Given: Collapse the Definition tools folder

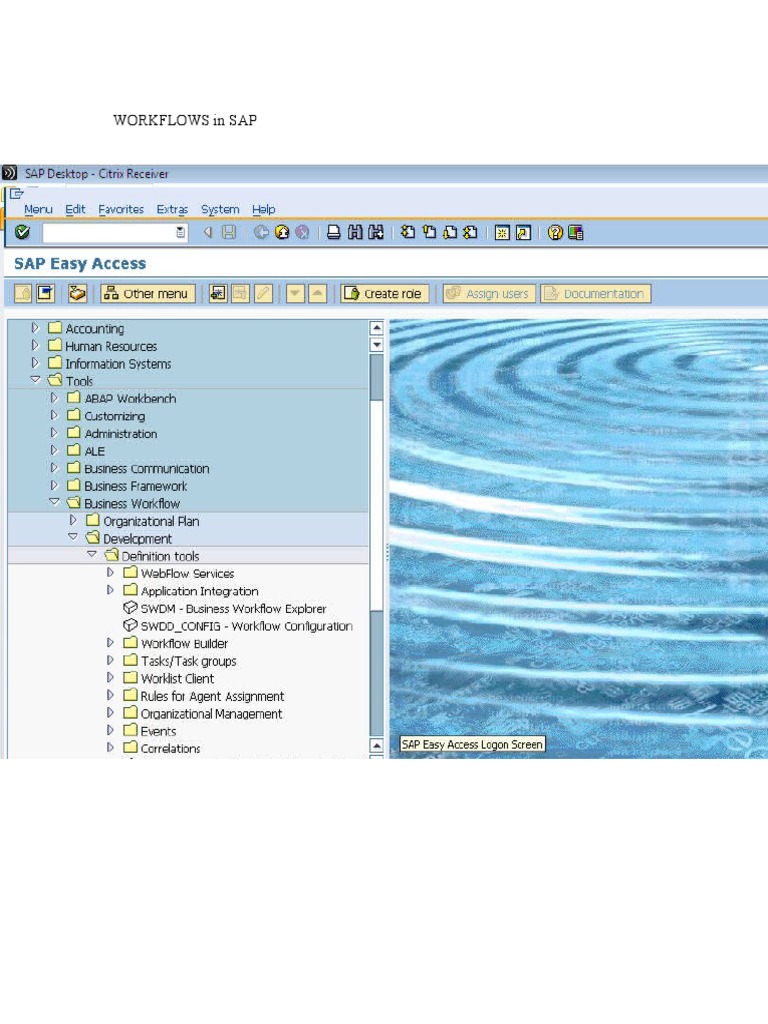Looking at the screenshot, I should click(92, 554).
